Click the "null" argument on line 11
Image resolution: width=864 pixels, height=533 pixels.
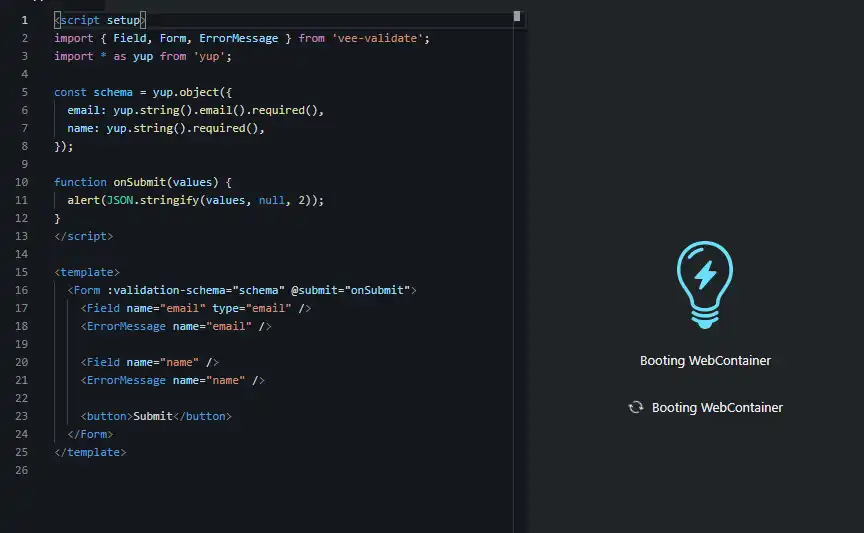(x=272, y=200)
